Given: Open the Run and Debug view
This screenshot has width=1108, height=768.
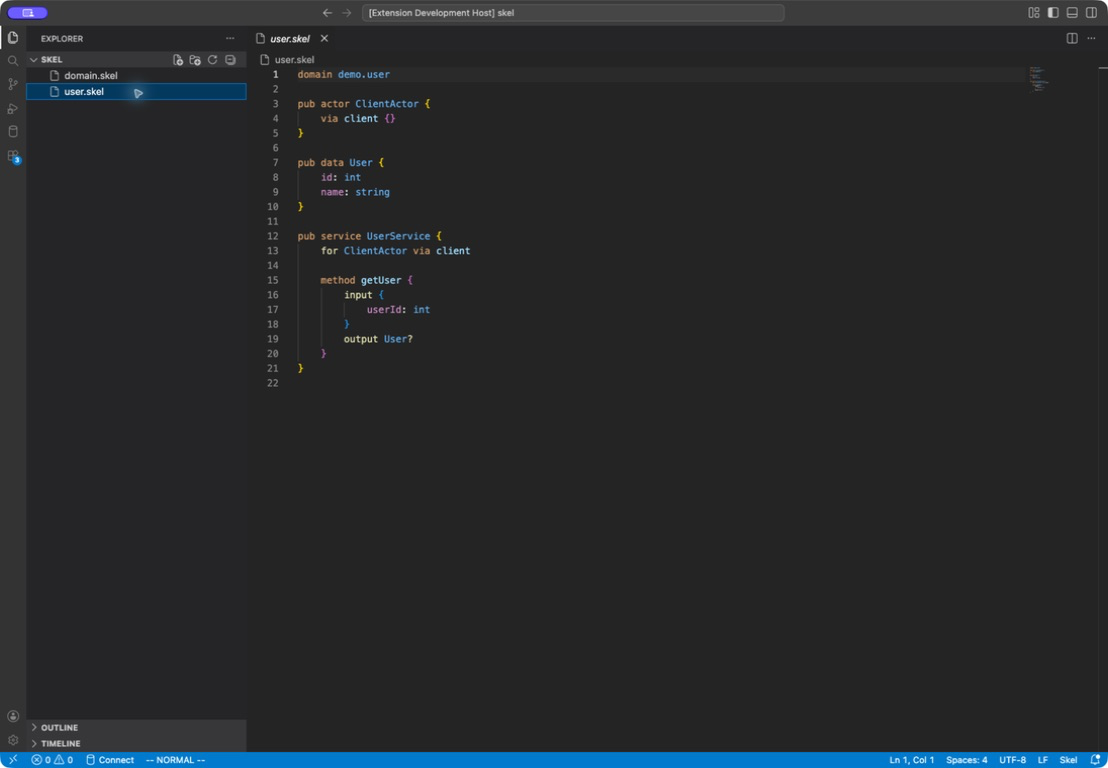Looking at the screenshot, I should (13, 108).
